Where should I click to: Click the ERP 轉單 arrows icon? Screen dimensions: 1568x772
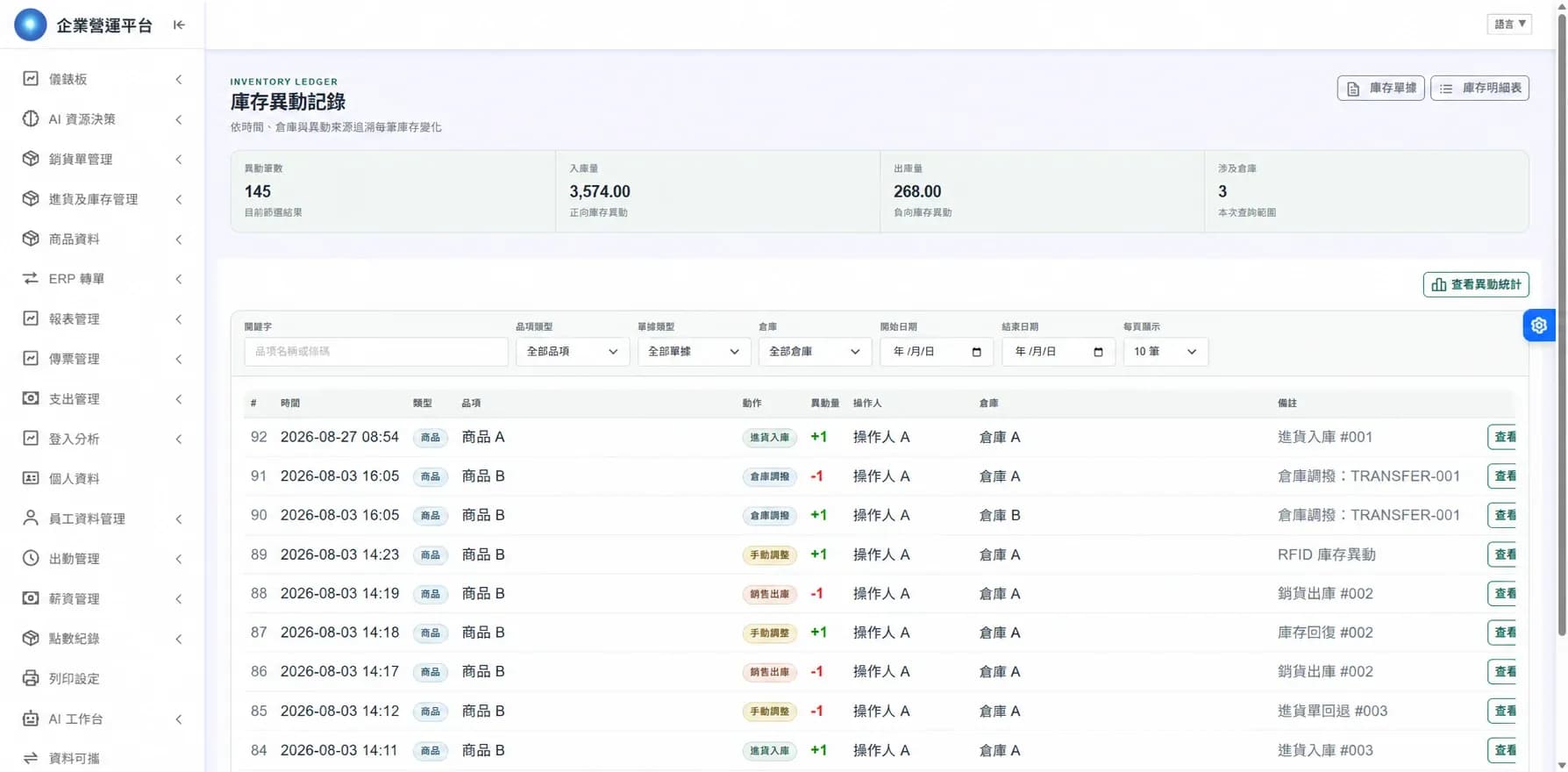pyautogui.click(x=31, y=278)
